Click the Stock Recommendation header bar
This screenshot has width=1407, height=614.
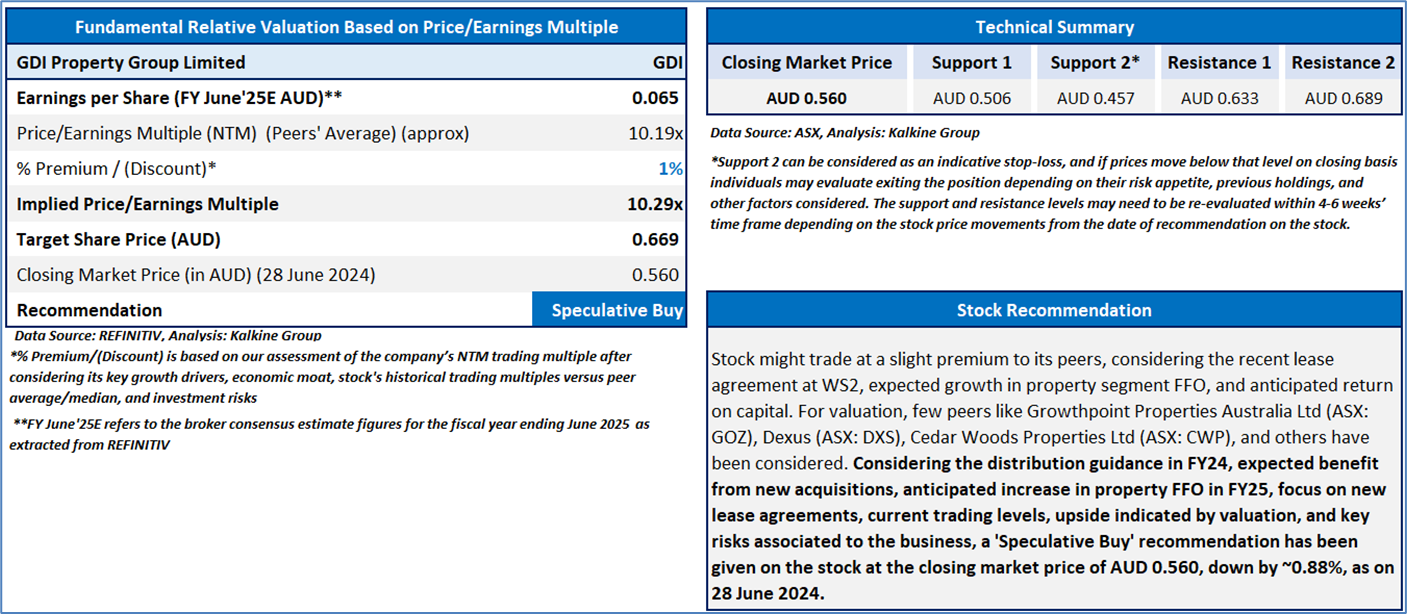pyautogui.click(x=1054, y=309)
